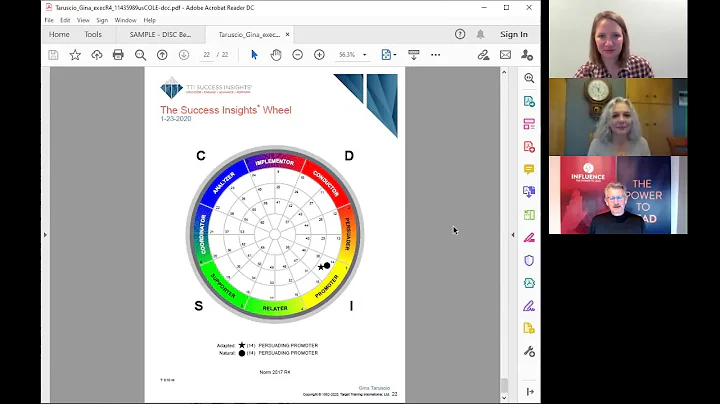Viewport: 720px width, 404px height.
Task: Expand right pane with arrow-bar icon
Action: 530,392
